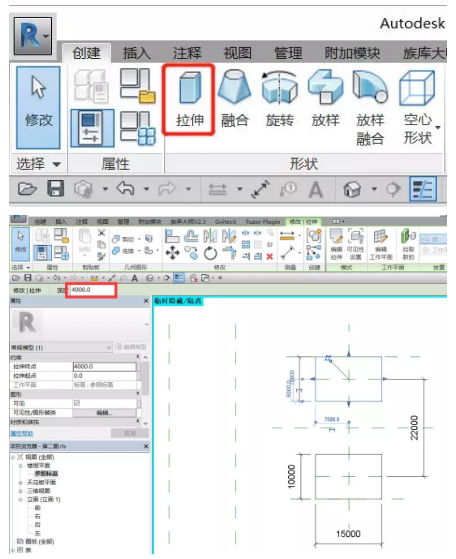Click the 可见性设置 (Visibility Settings) button
Image resolution: width=456 pixels, height=559 pixels.
point(355,244)
